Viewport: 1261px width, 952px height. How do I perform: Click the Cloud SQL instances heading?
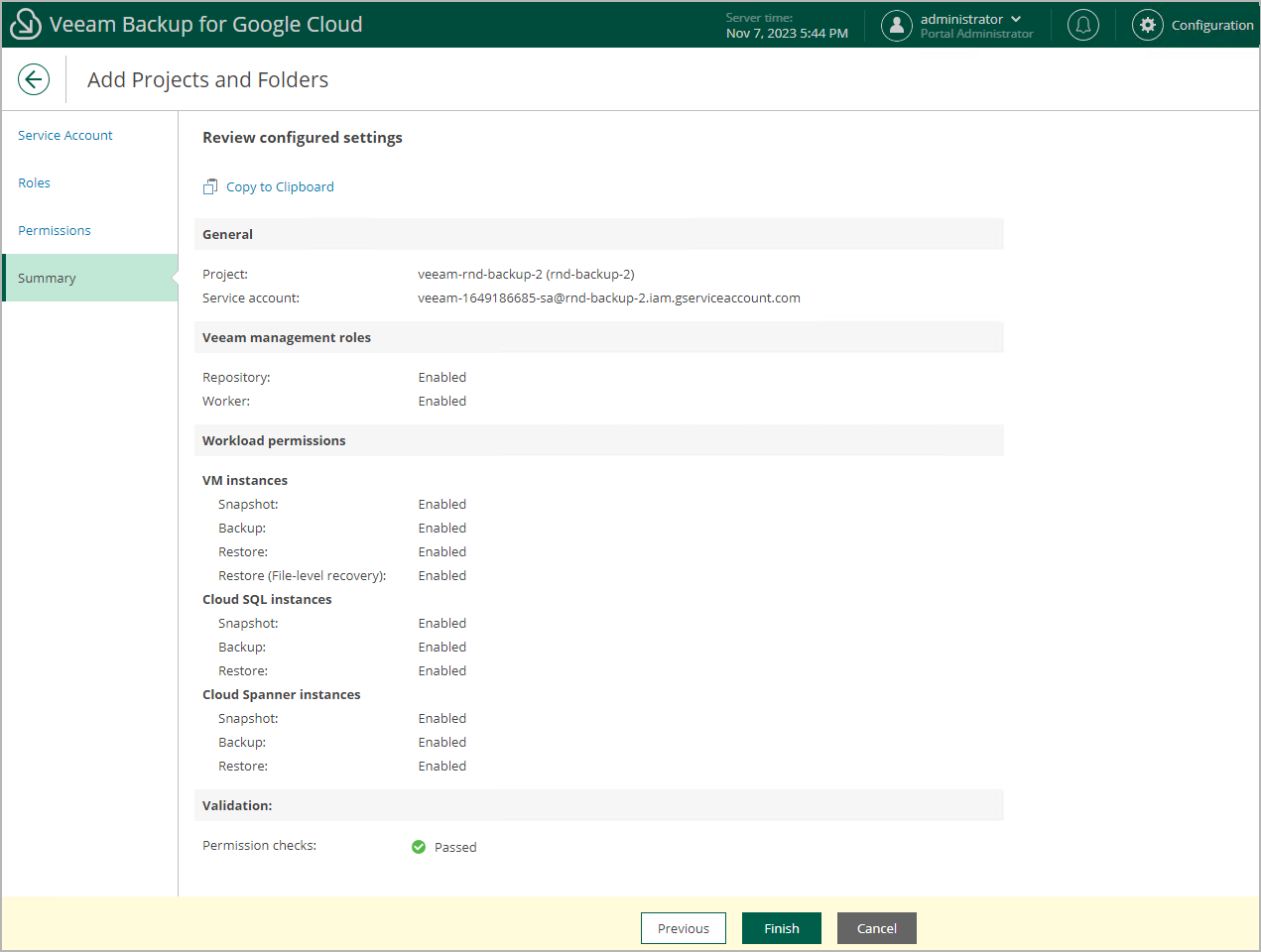coord(267,599)
